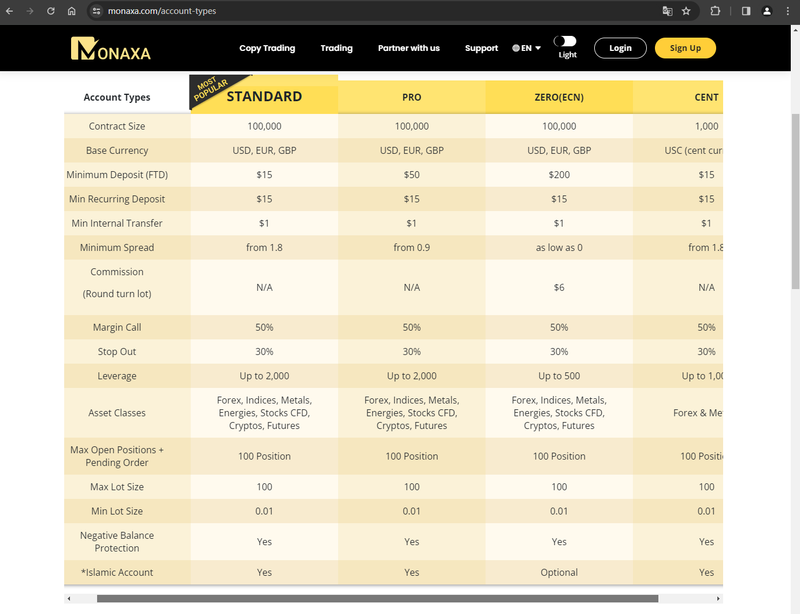The width and height of the screenshot is (800, 614).
Task: Click the Margin Call row label
Action: [117, 327]
